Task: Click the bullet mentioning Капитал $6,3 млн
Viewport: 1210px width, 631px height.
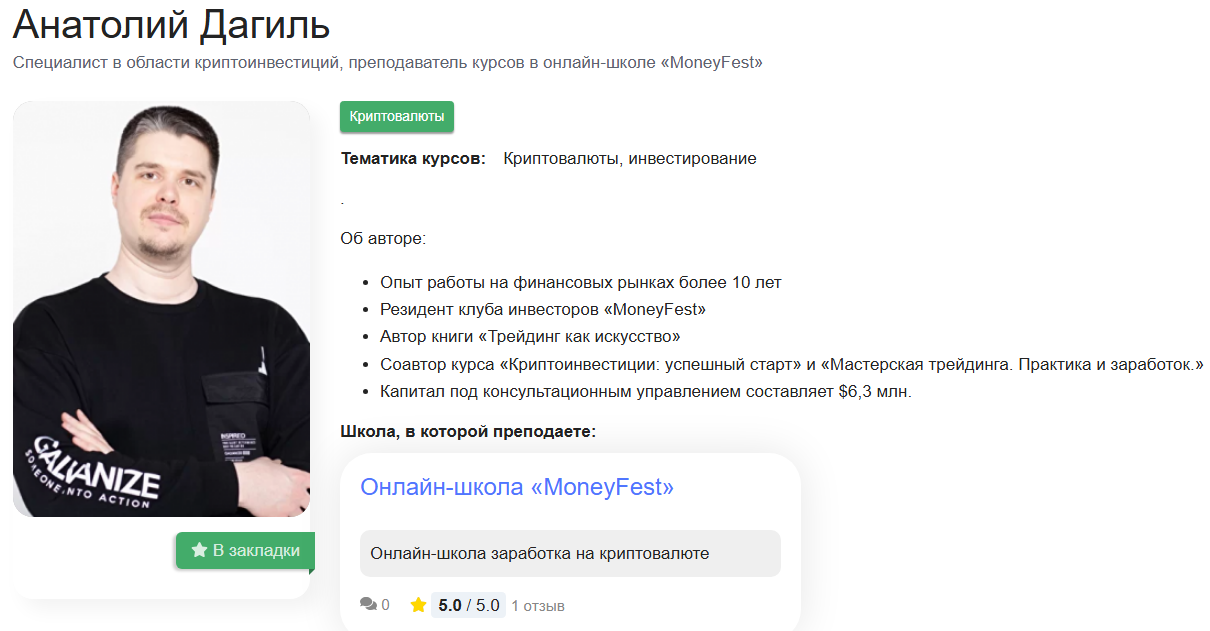Action: 646,391
